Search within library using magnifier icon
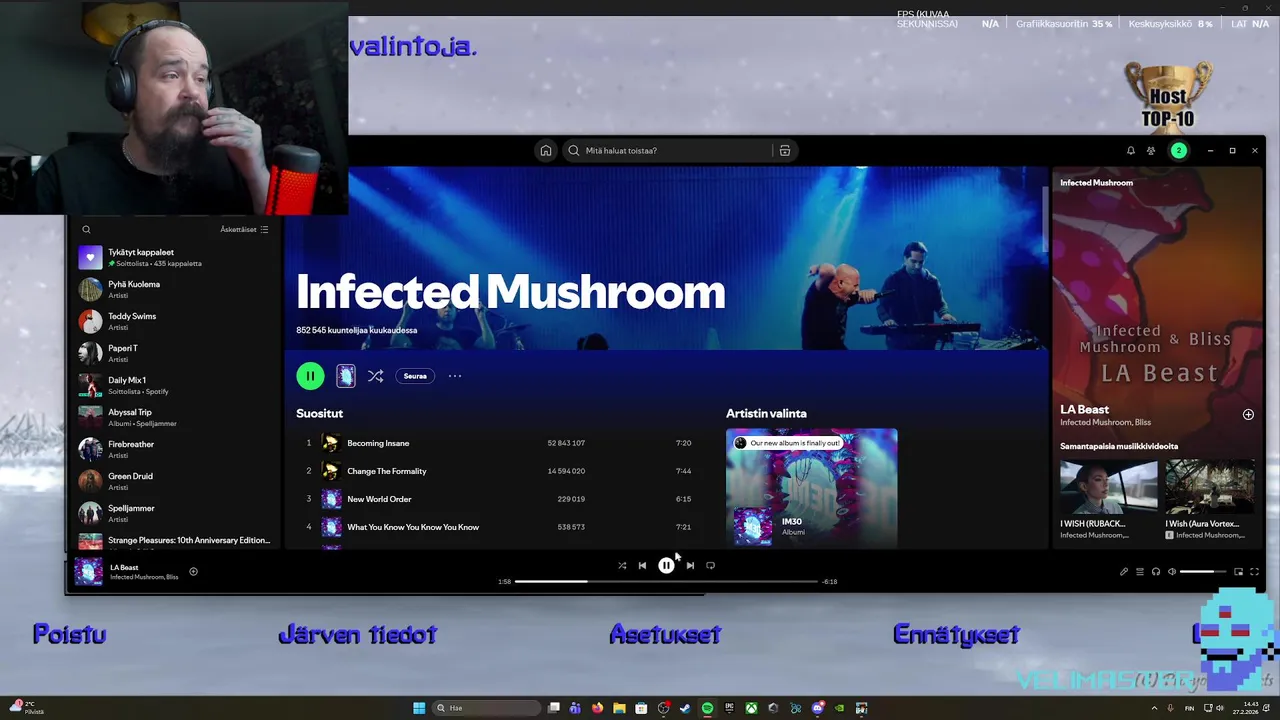 coord(86,230)
